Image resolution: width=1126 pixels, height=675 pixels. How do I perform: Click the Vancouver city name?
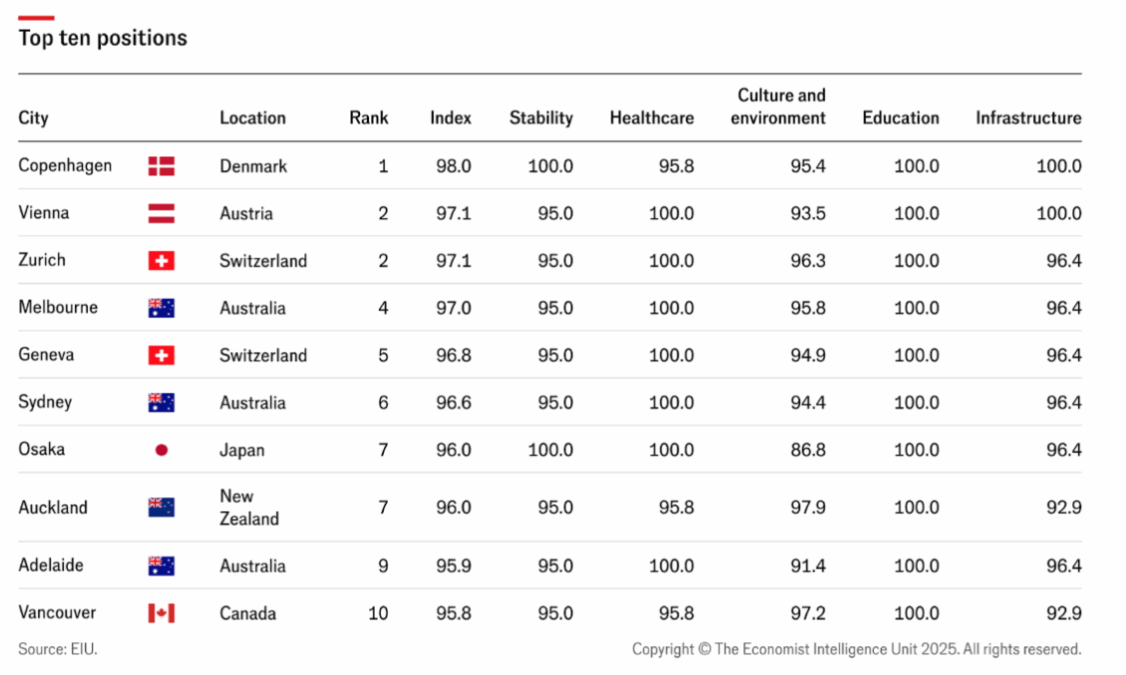58,612
